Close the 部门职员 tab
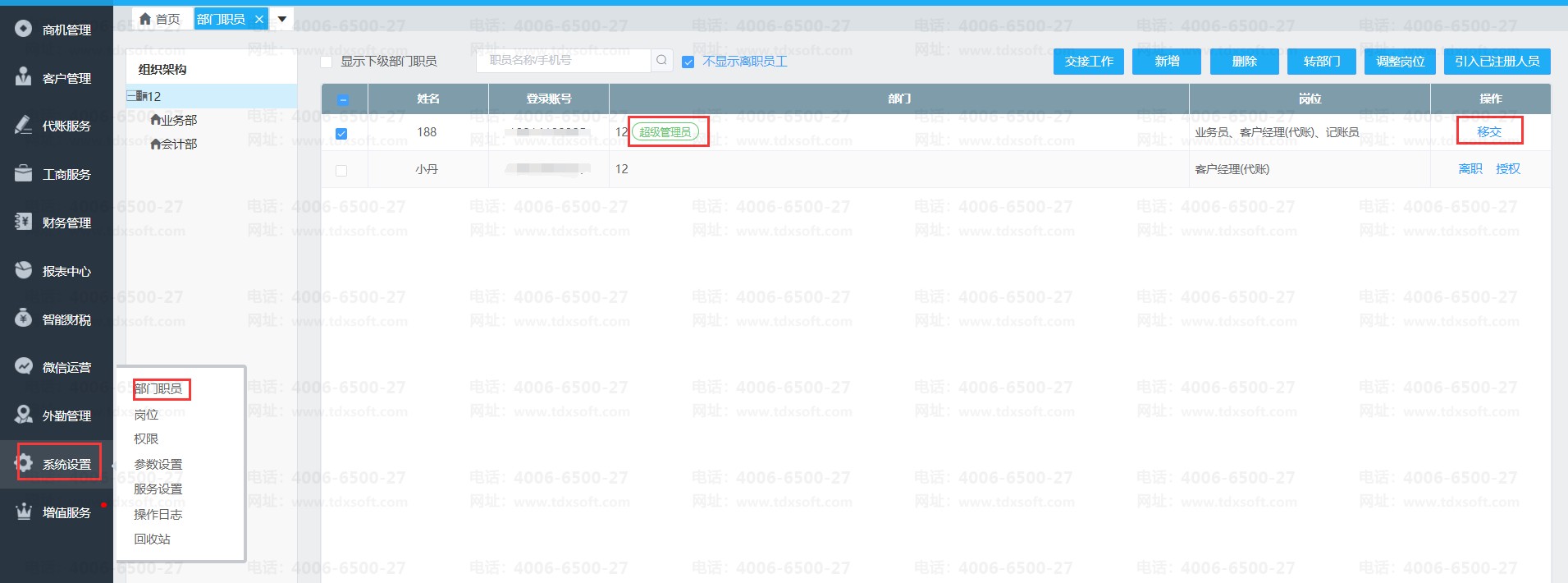This screenshot has height=583, width=1568. pyautogui.click(x=259, y=19)
